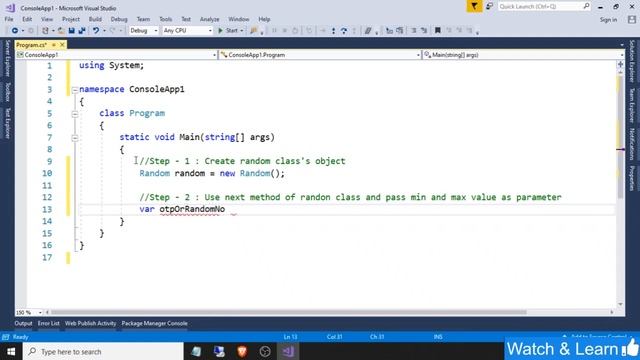Switch to the Error List tab
The width and height of the screenshot is (640, 360).
[x=49, y=323]
